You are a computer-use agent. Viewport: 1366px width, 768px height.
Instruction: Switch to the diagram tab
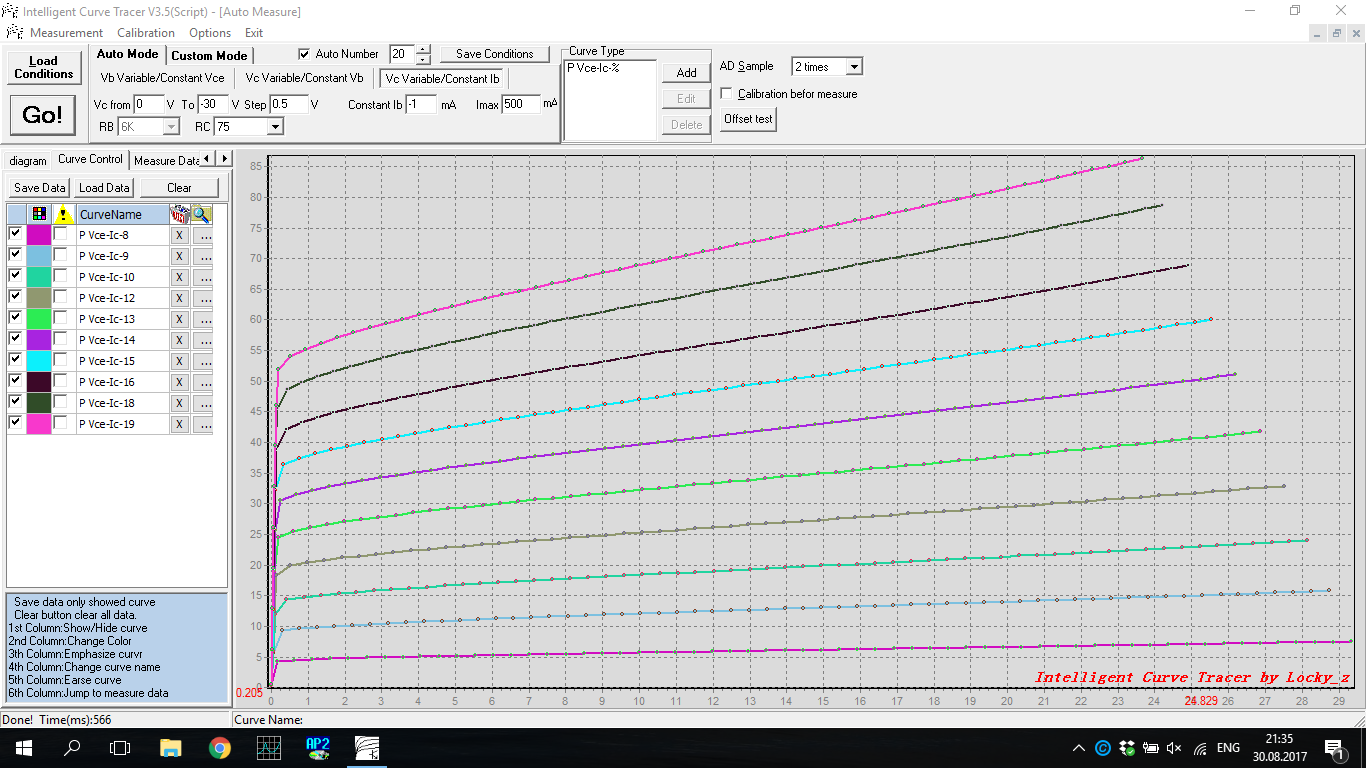click(x=28, y=160)
